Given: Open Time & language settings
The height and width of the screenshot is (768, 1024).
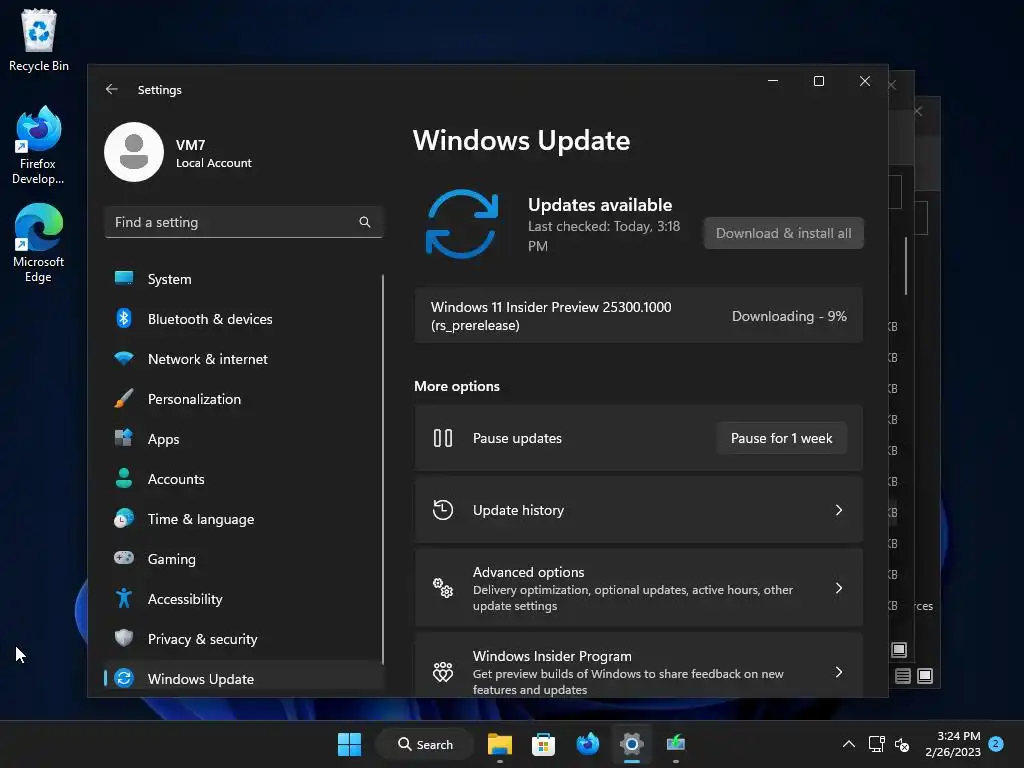Looking at the screenshot, I should pyautogui.click(x=243, y=519).
